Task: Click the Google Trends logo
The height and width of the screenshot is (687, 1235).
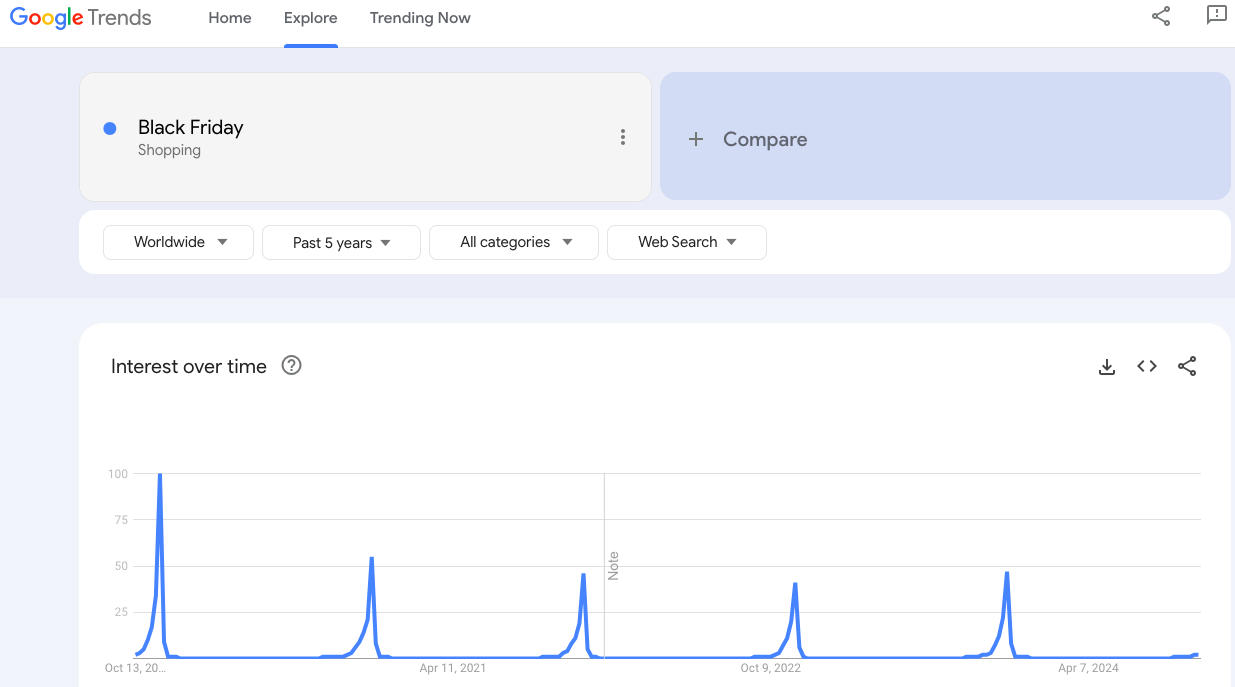Action: coord(81,18)
